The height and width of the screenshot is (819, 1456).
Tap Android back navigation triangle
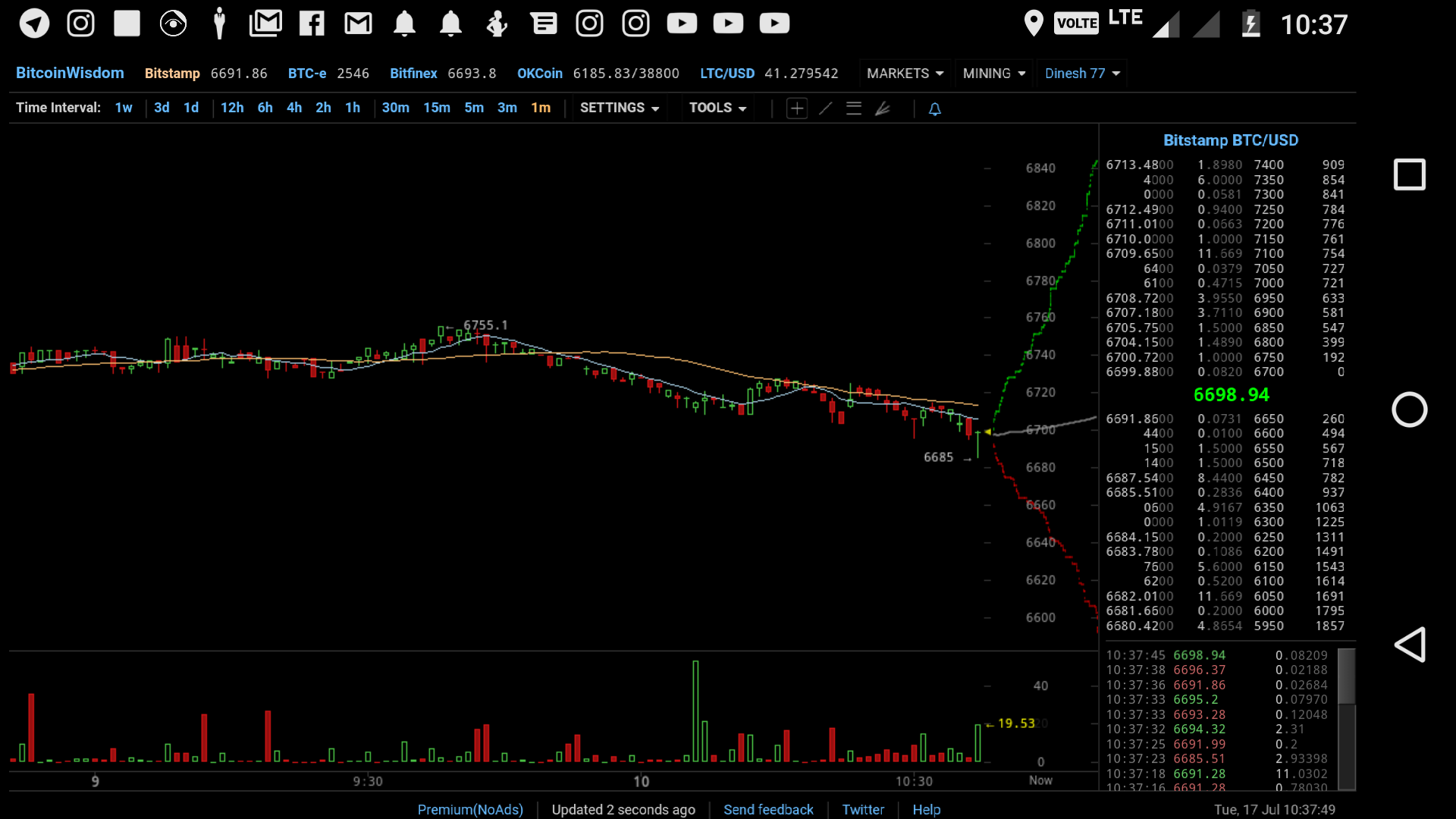point(1409,645)
